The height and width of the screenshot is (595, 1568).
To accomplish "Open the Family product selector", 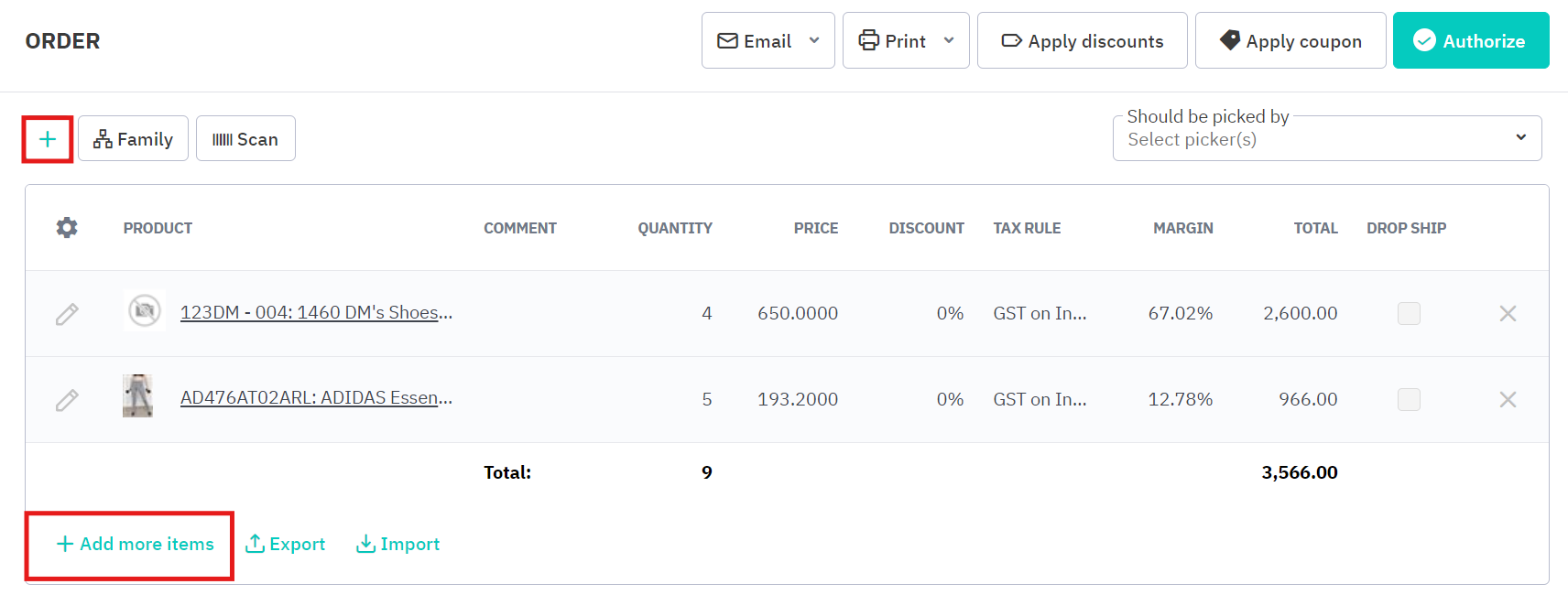I will pyautogui.click(x=134, y=139).
